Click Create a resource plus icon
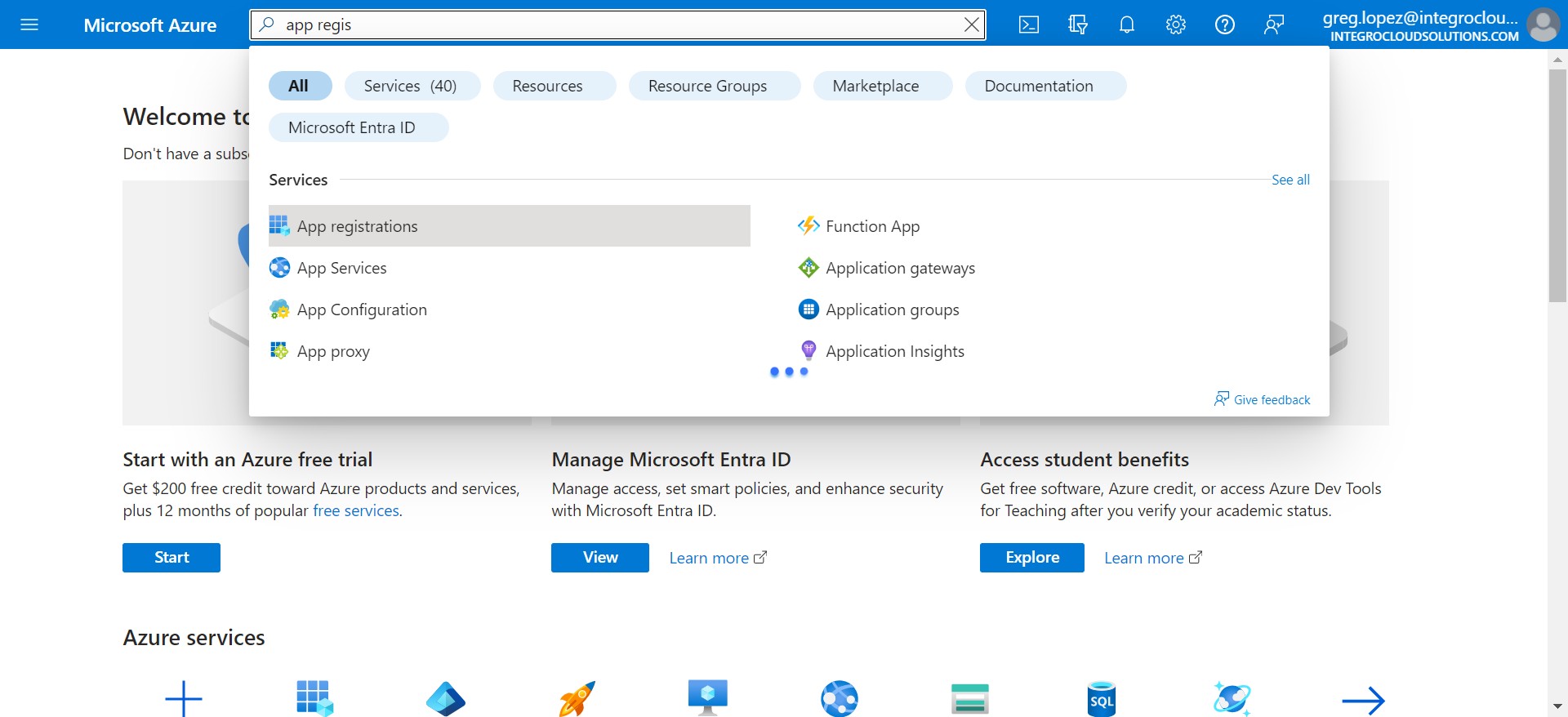The height and width of the screenshot is (717, 1568). pos(184,699)
